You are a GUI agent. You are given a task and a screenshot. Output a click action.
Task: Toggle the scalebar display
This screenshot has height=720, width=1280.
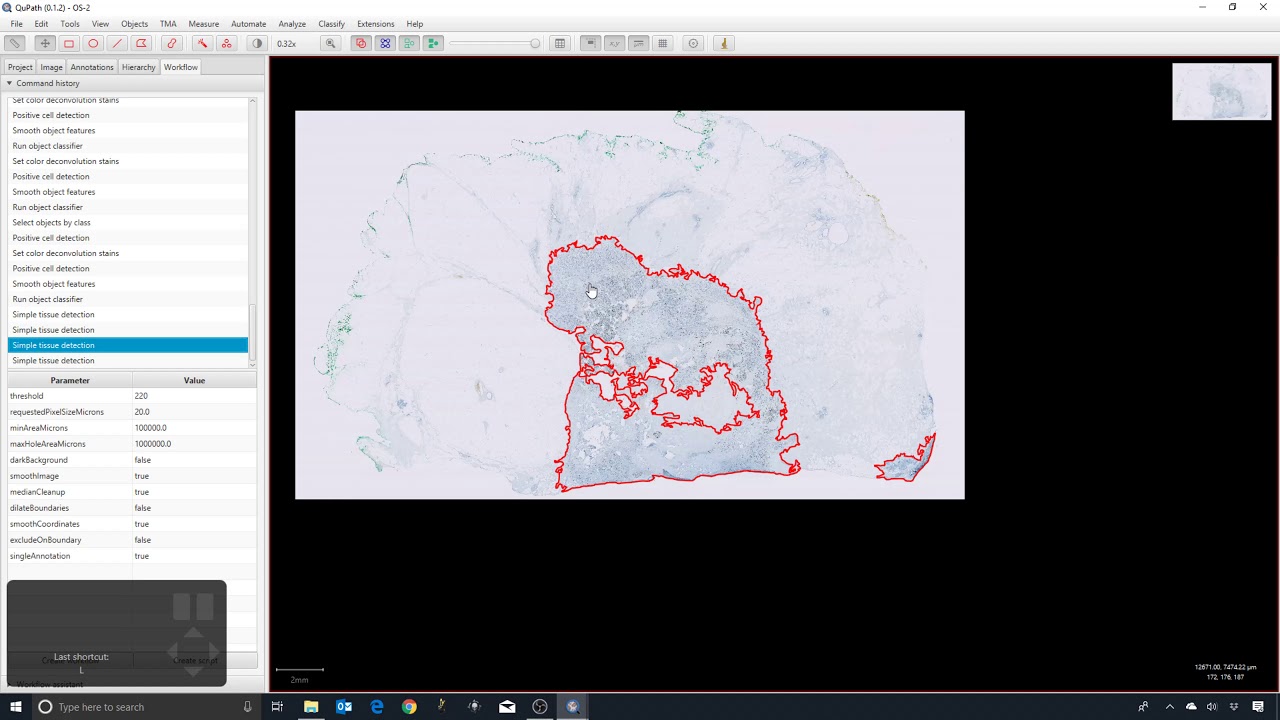click(638, 43)
